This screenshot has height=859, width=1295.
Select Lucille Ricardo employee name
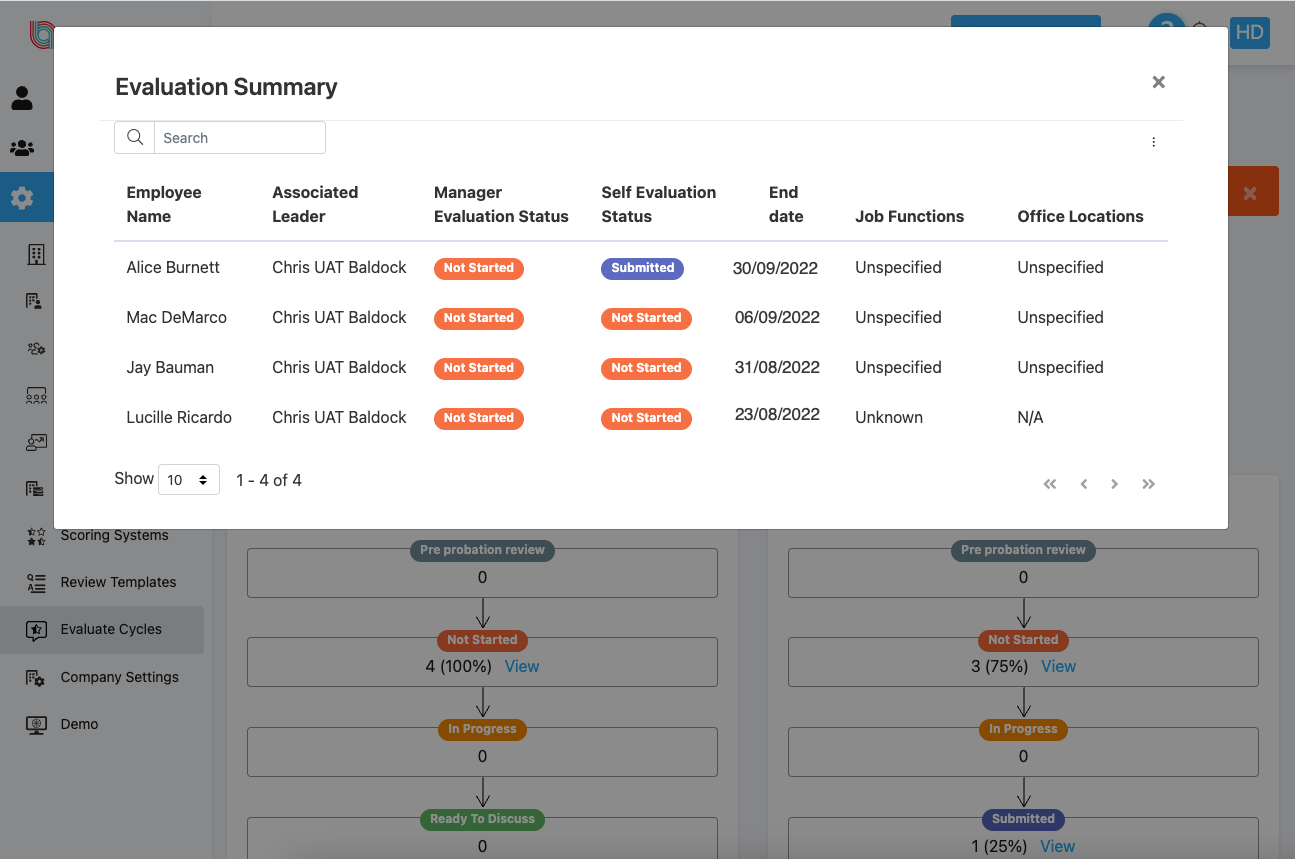click(x=179, y=417)
